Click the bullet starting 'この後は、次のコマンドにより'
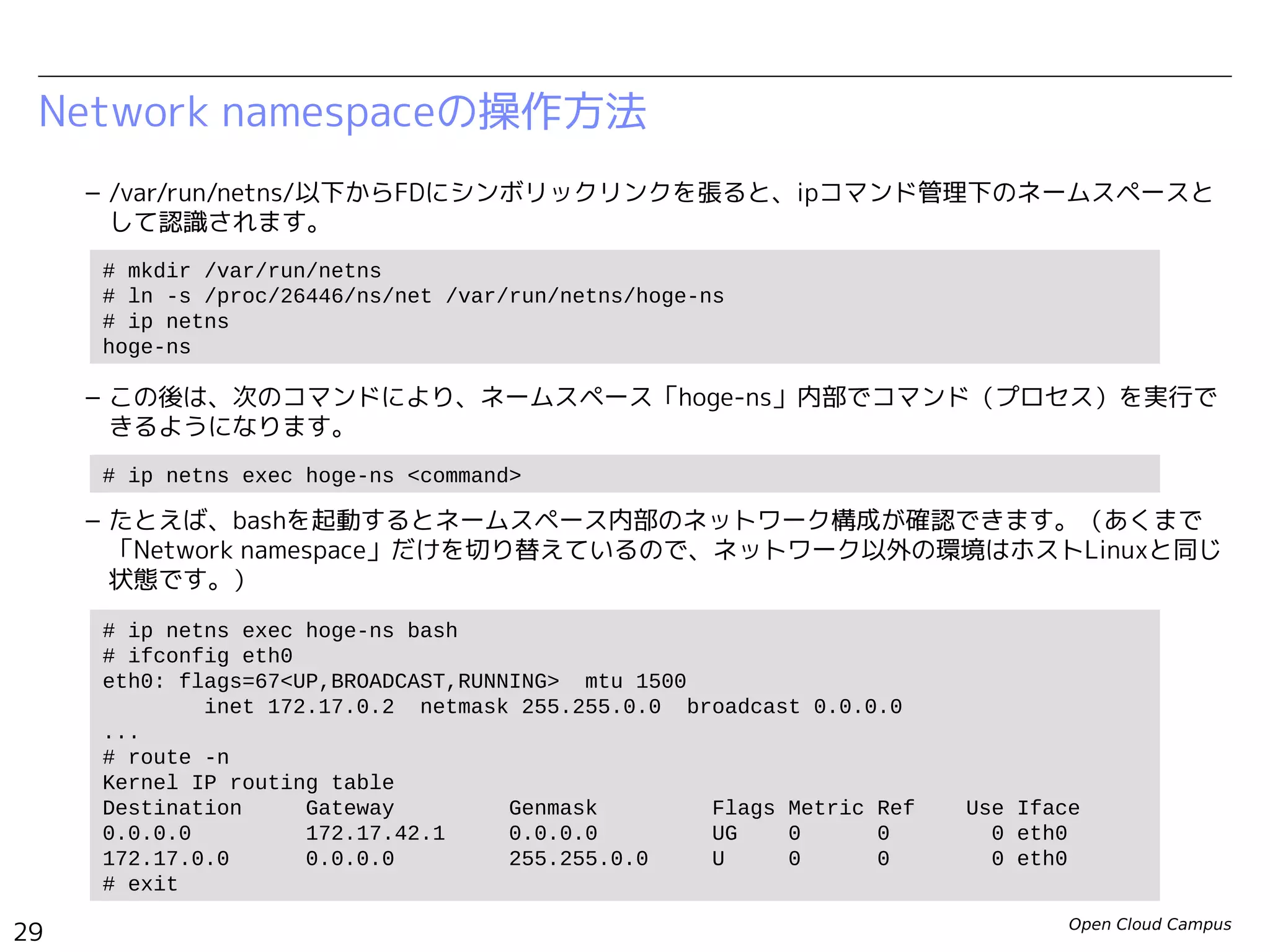The width and height of the screenshot is (1270, 952). (651, 411)
